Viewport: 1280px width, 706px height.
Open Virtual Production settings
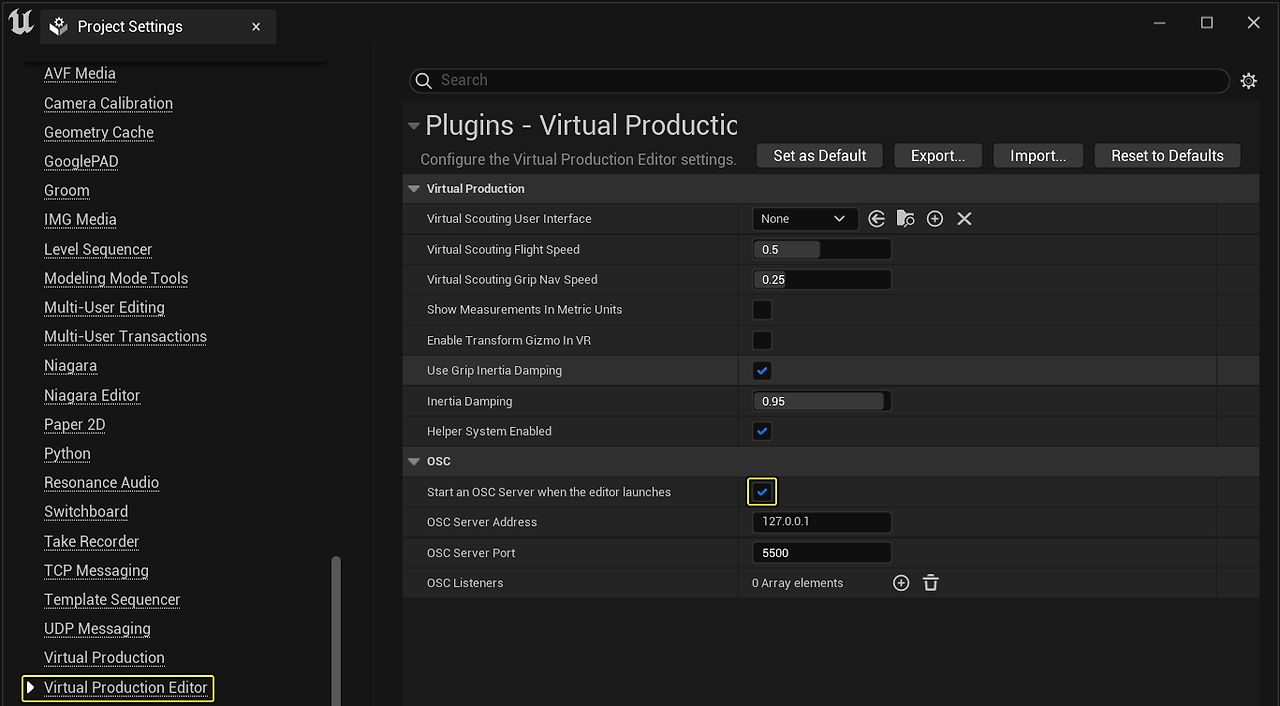point(104,657)
